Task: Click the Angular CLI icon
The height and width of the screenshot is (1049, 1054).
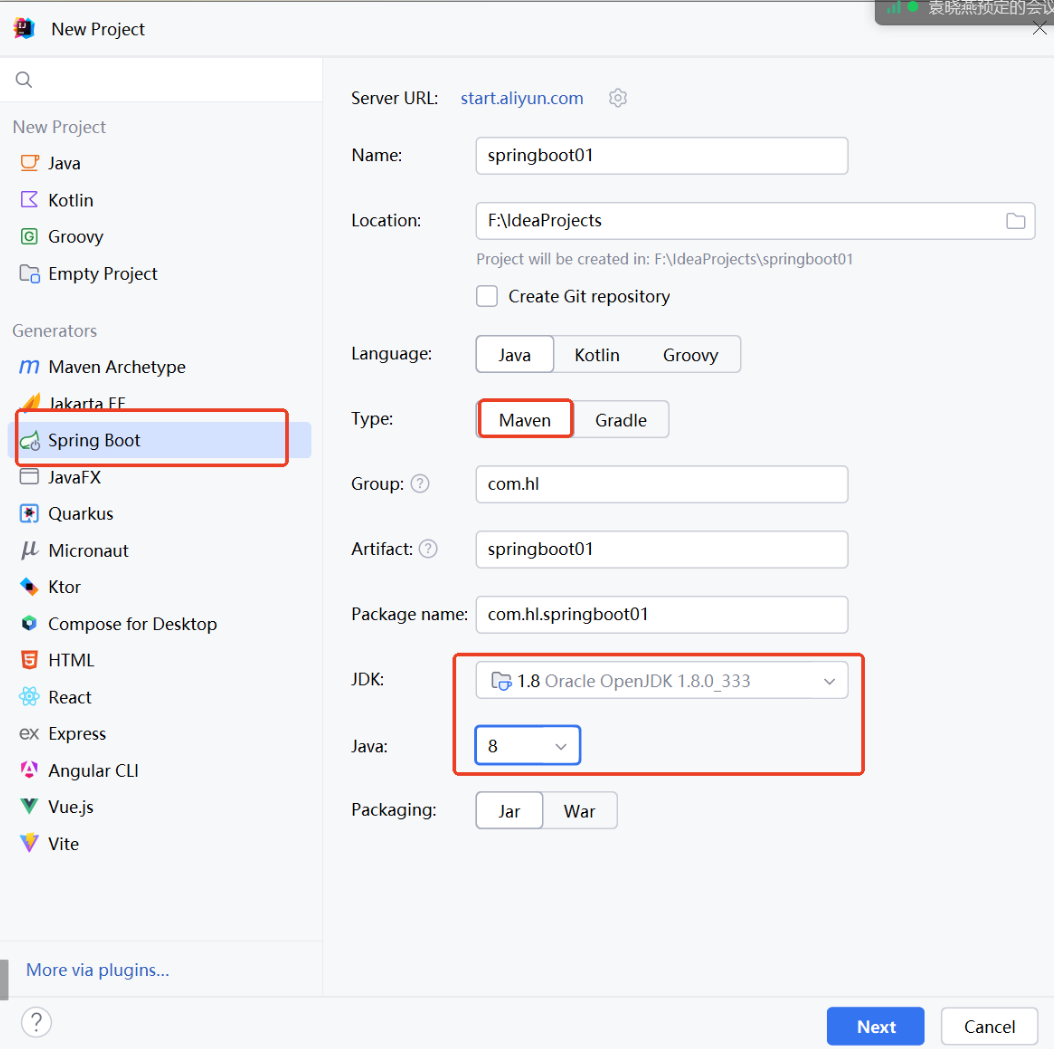Action: click(30, 770)
